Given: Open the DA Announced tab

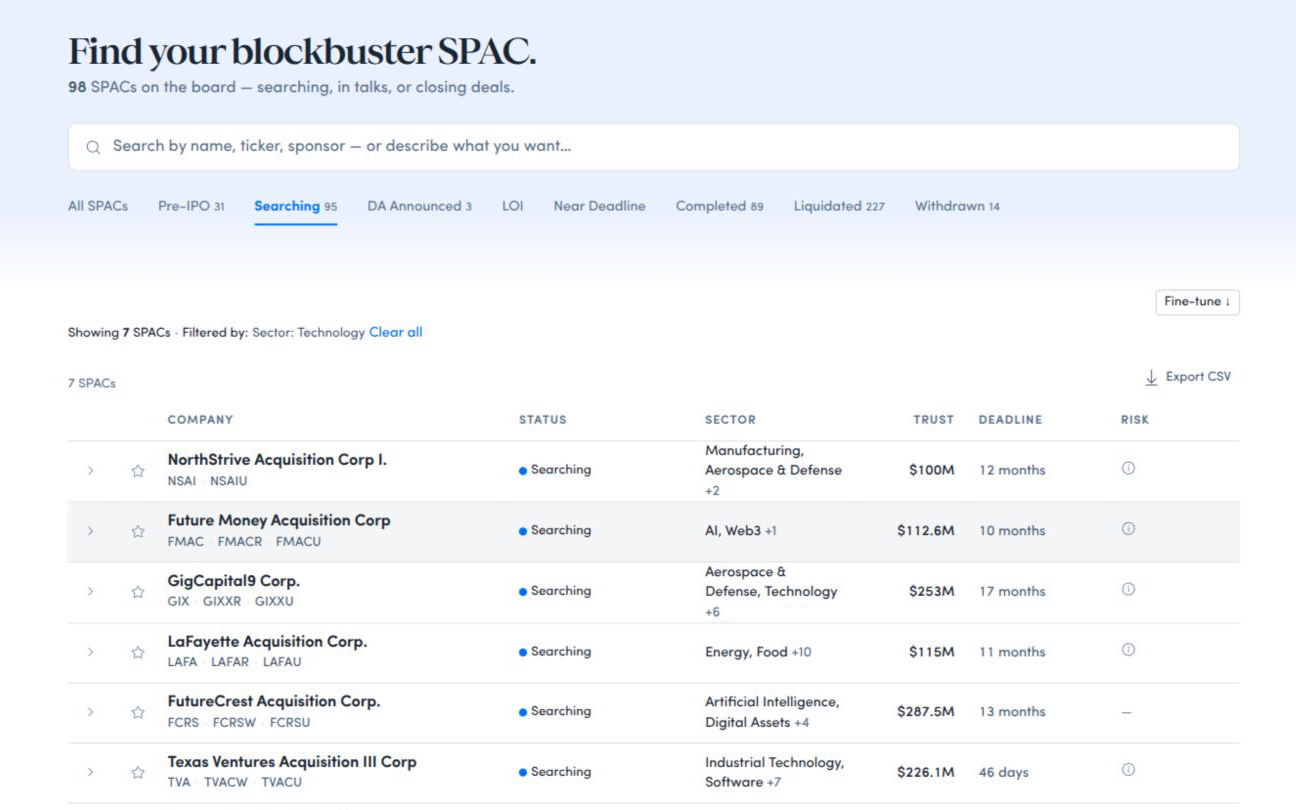Looking at the screenshot, I should [x=420, y=206].
